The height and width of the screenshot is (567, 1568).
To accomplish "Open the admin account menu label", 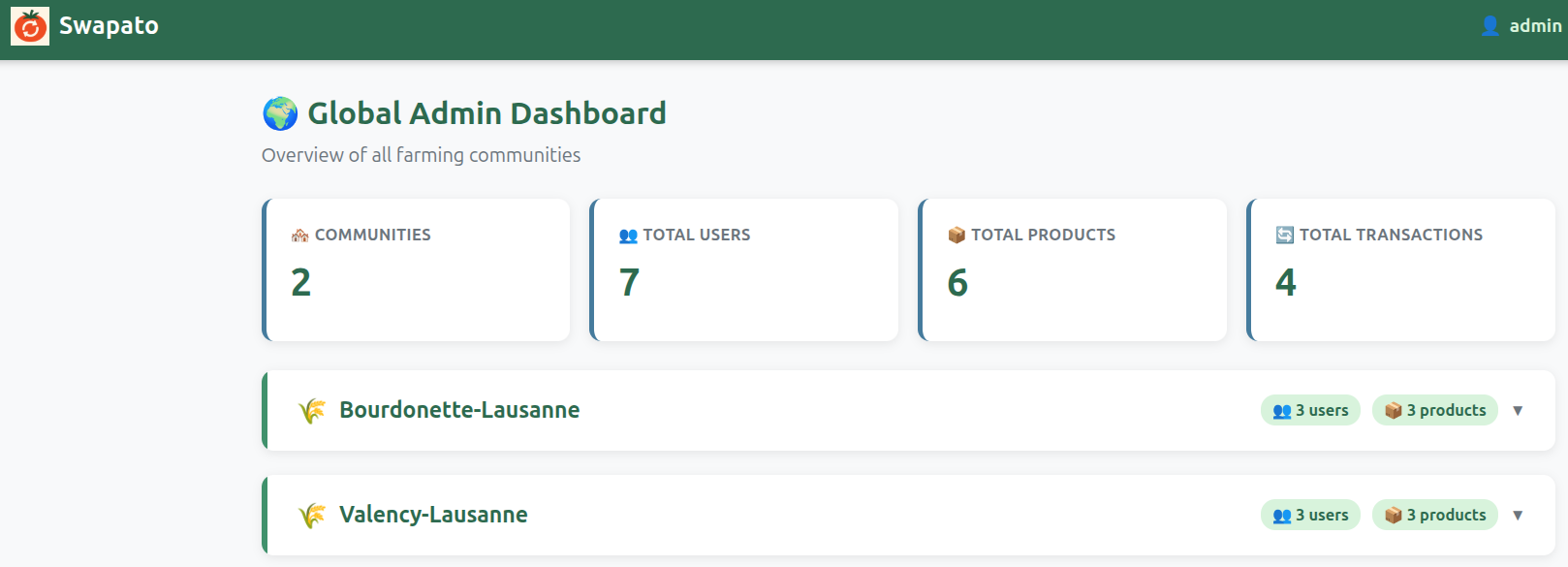I will pyautogui.click(x=1535, y=26).
